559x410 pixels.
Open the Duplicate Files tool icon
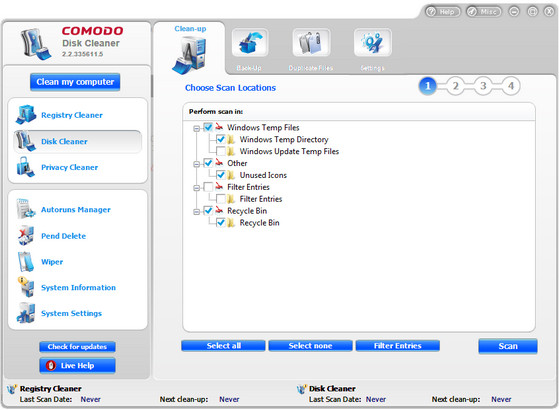(311, 42)
